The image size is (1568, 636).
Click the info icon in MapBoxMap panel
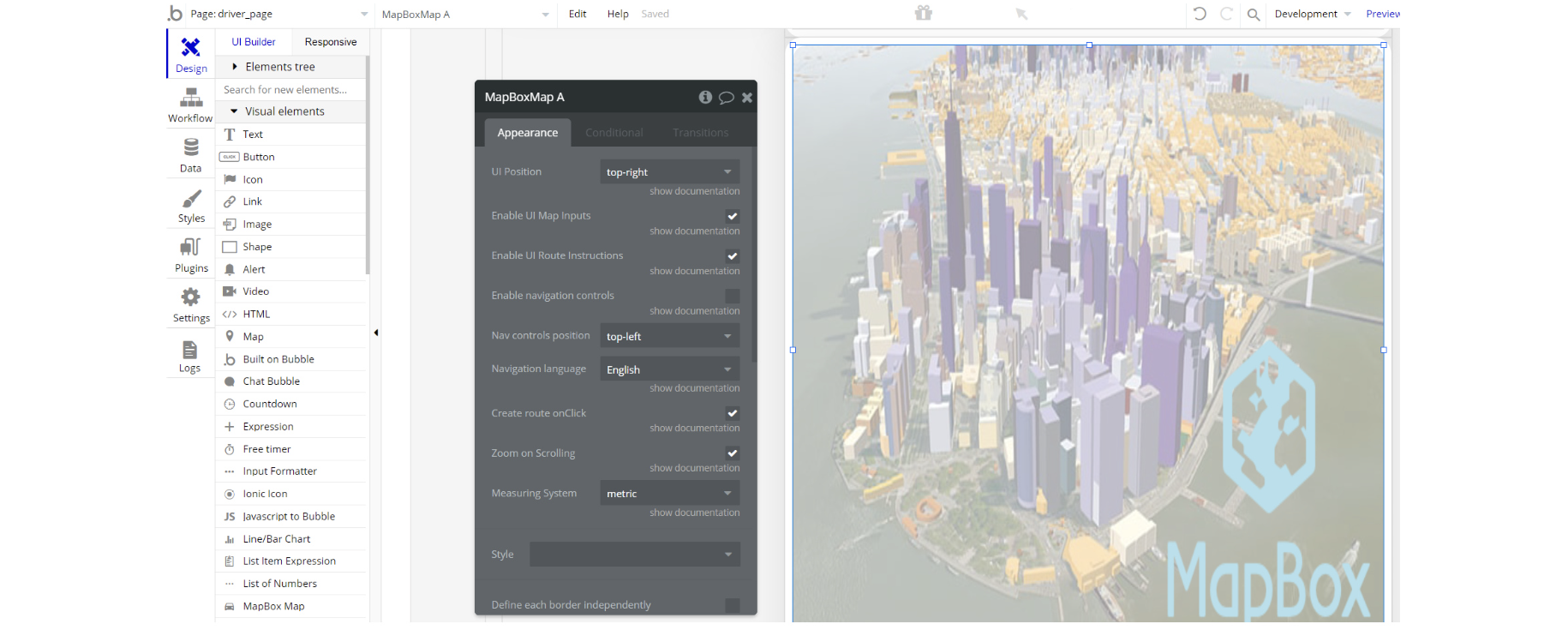(x=705, y=97)
